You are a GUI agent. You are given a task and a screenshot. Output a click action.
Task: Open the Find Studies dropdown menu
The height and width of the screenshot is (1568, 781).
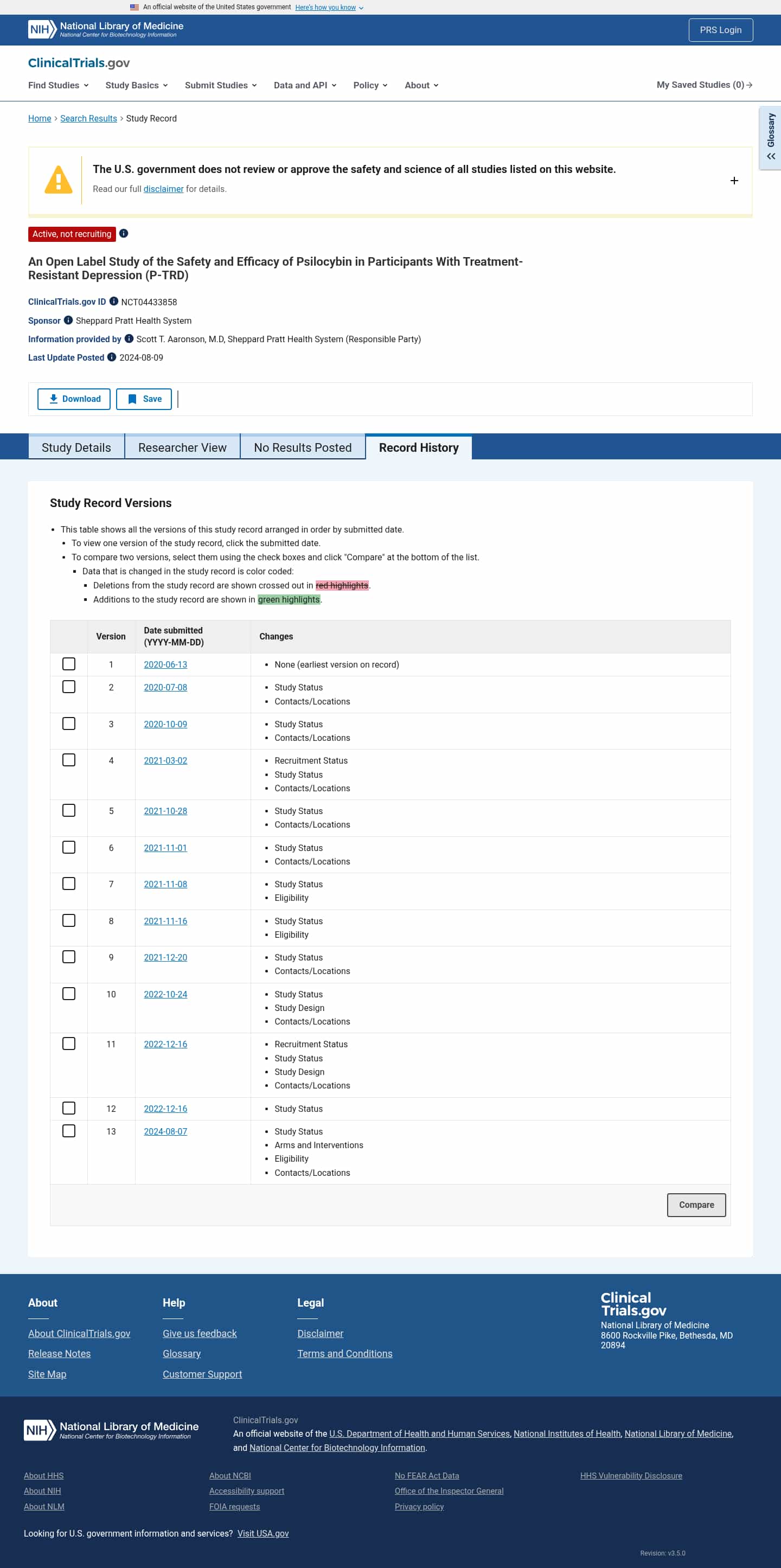click(x=59, y=85)
